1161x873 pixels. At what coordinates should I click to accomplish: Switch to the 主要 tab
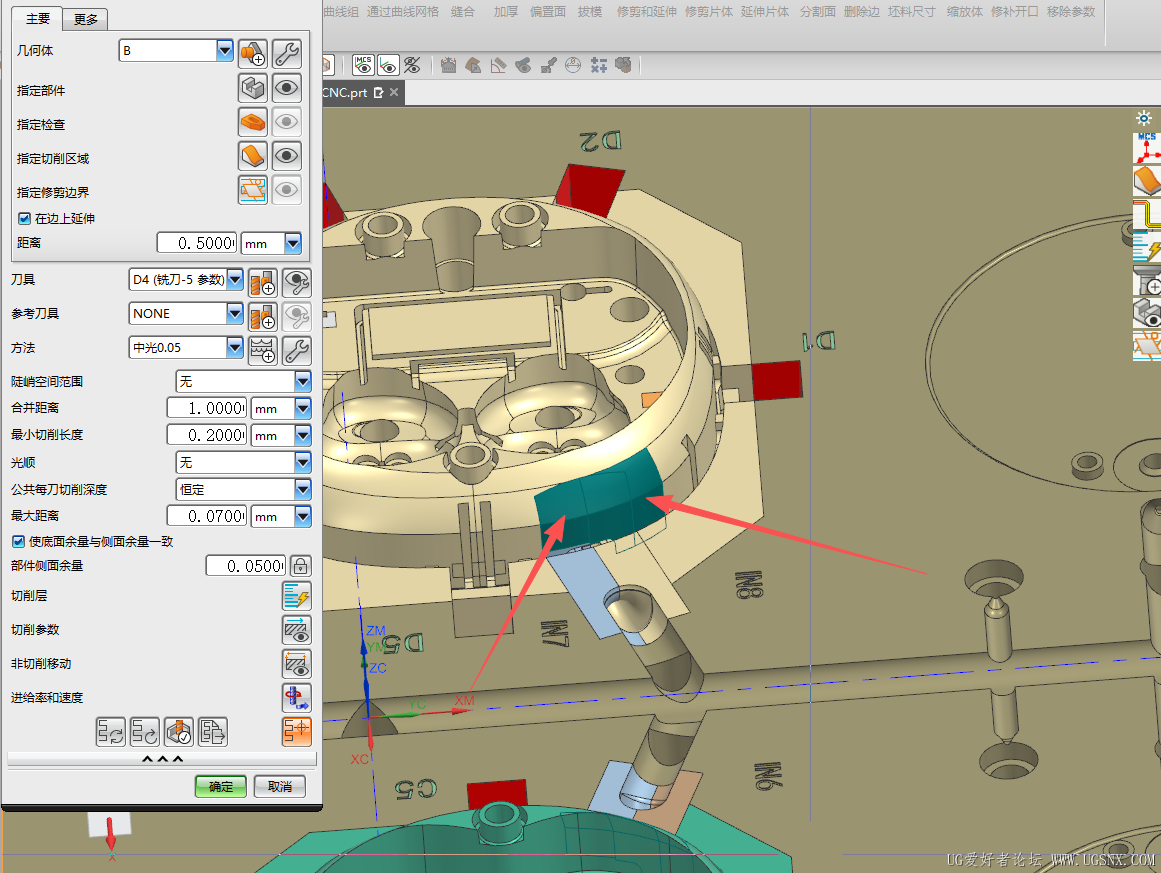38,19
